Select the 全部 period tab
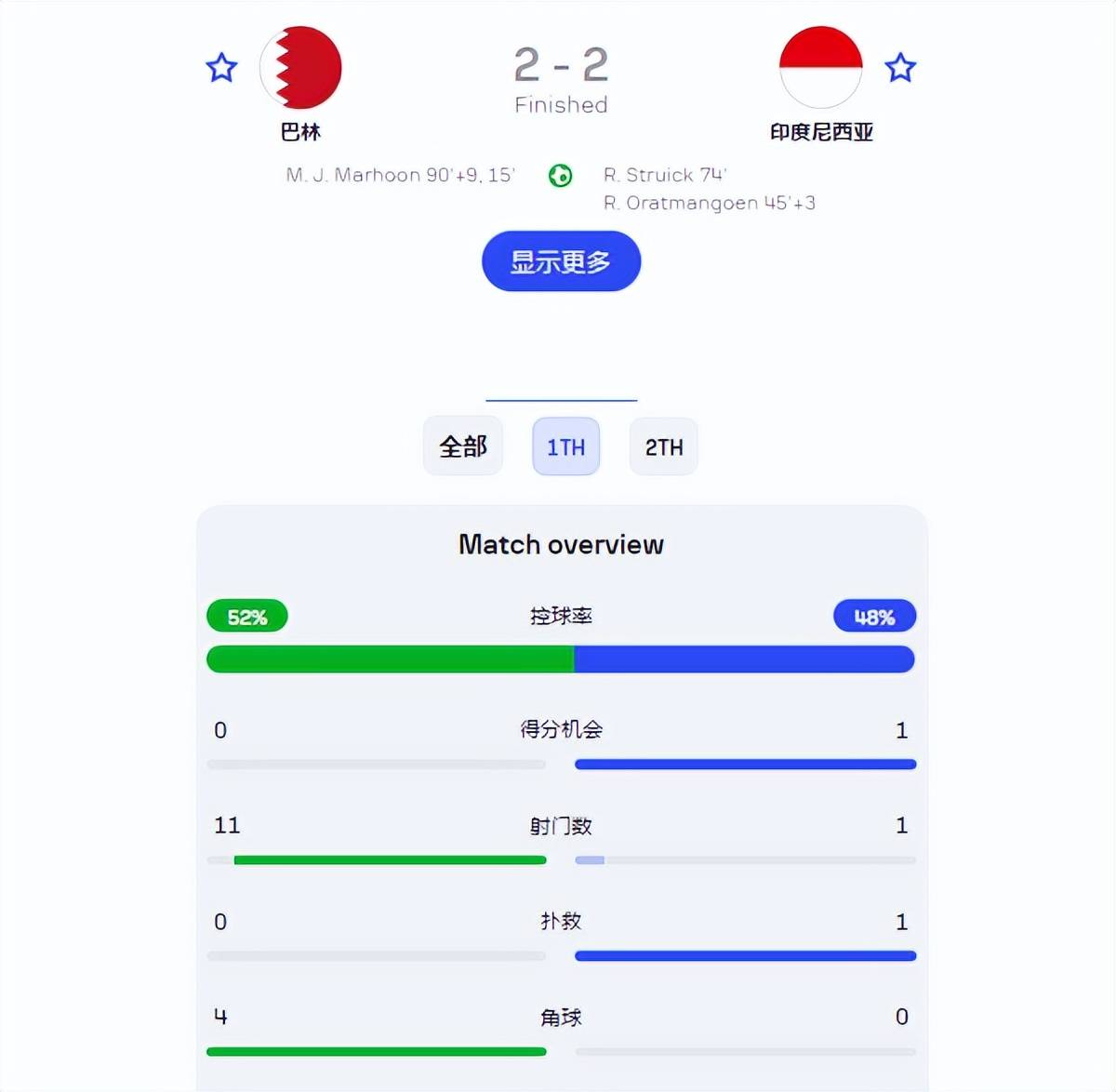This screenshot has height=1092, width=1116. pos(463,446)
